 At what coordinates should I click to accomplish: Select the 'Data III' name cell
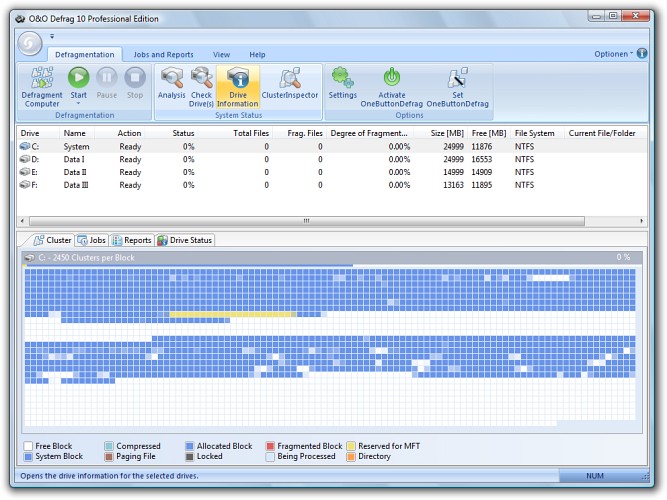(76, 185)
